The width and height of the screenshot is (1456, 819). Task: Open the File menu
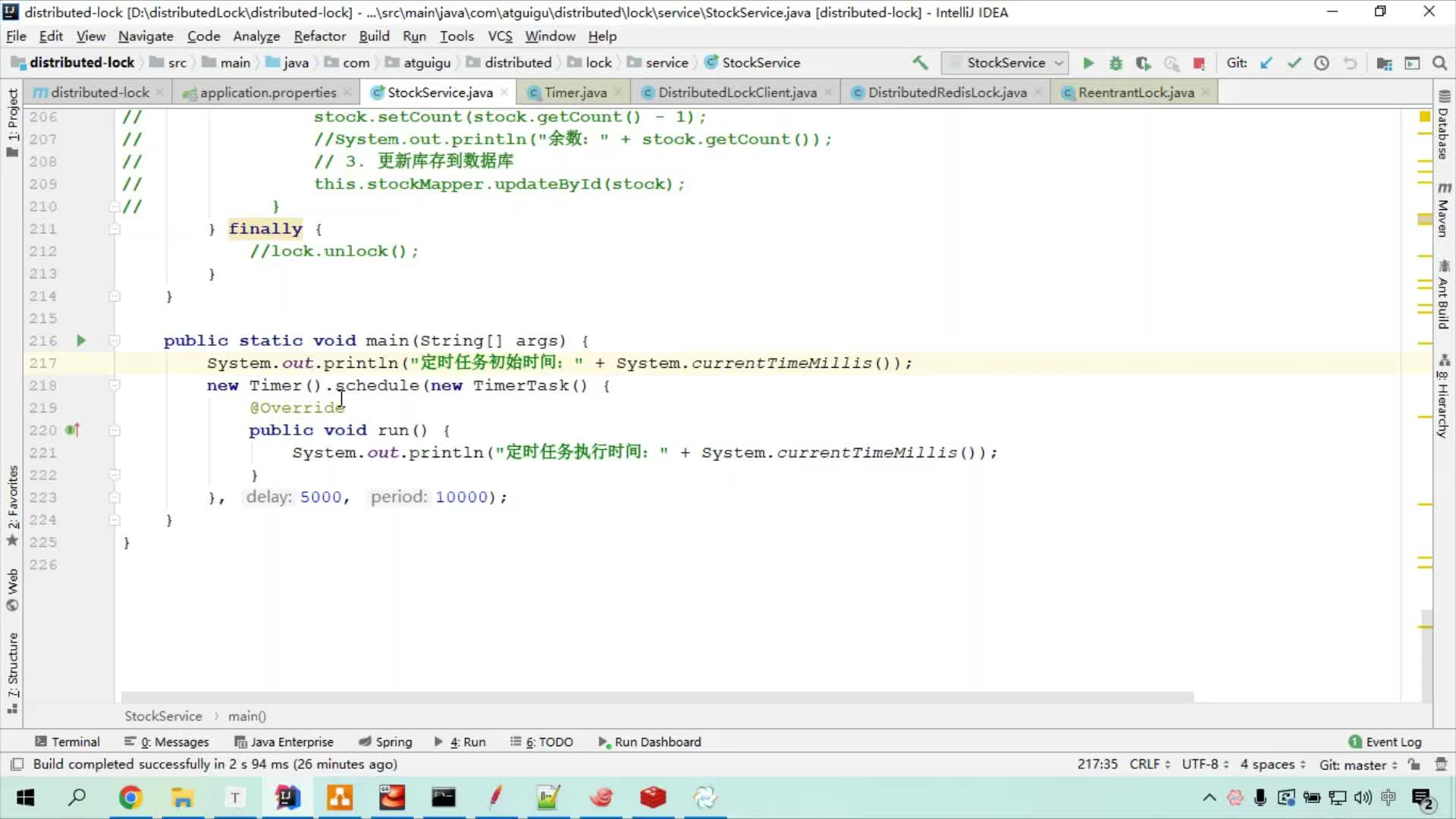pyautogui.click(x=16, y=36)
